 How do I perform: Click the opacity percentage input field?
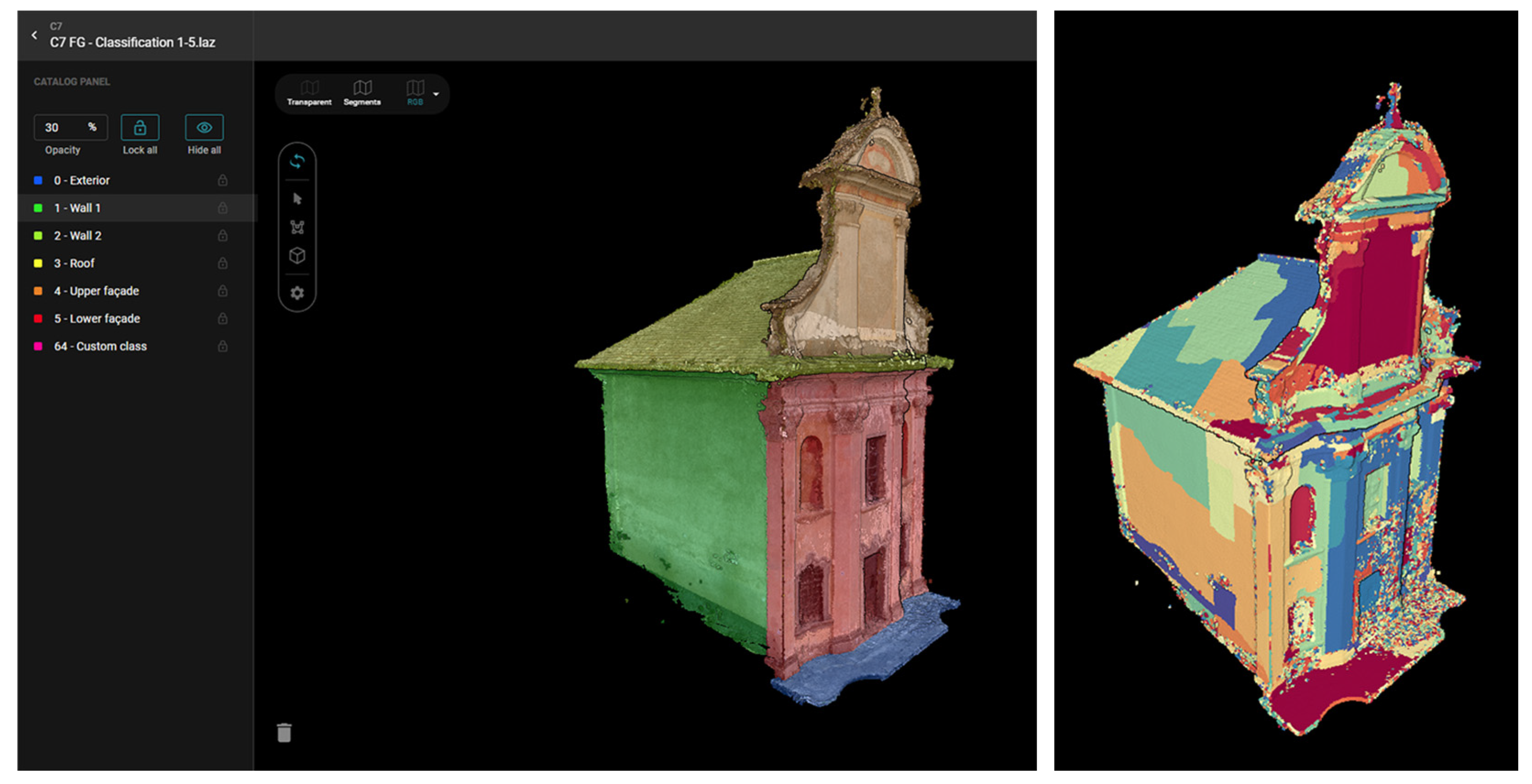62,127
